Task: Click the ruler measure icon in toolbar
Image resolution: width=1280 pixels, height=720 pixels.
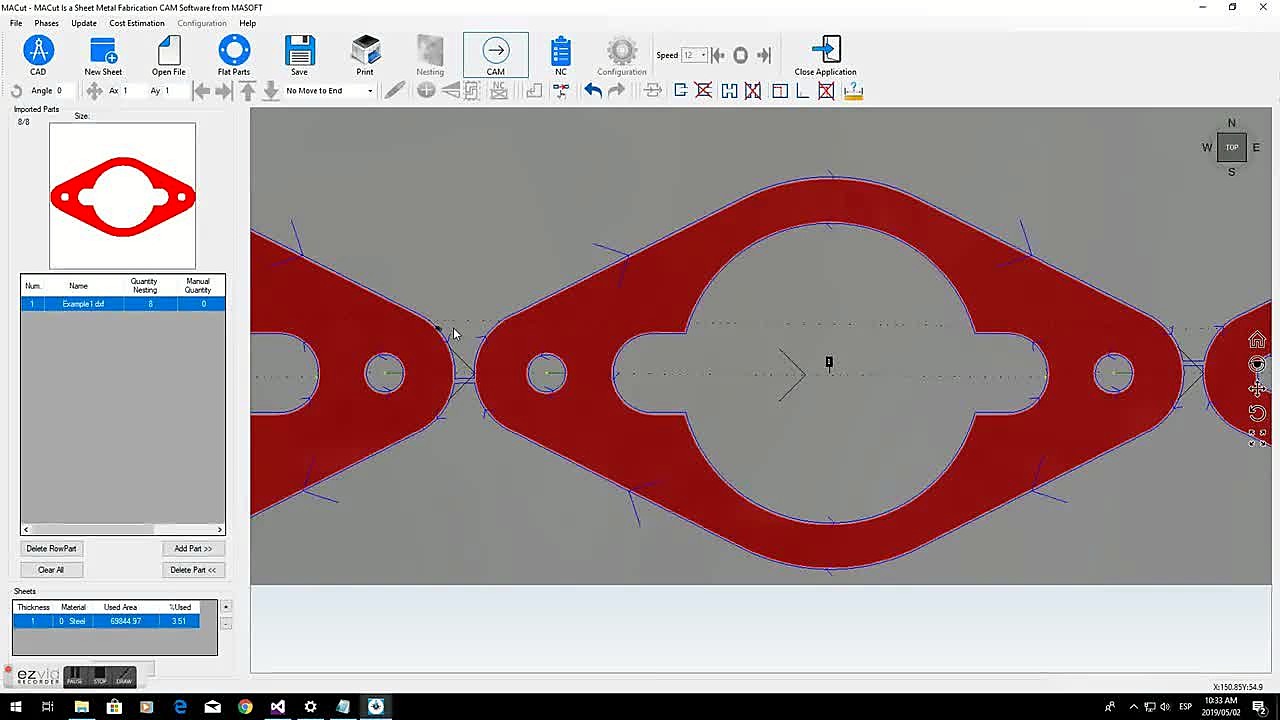Action: click(x=853, y=91)
